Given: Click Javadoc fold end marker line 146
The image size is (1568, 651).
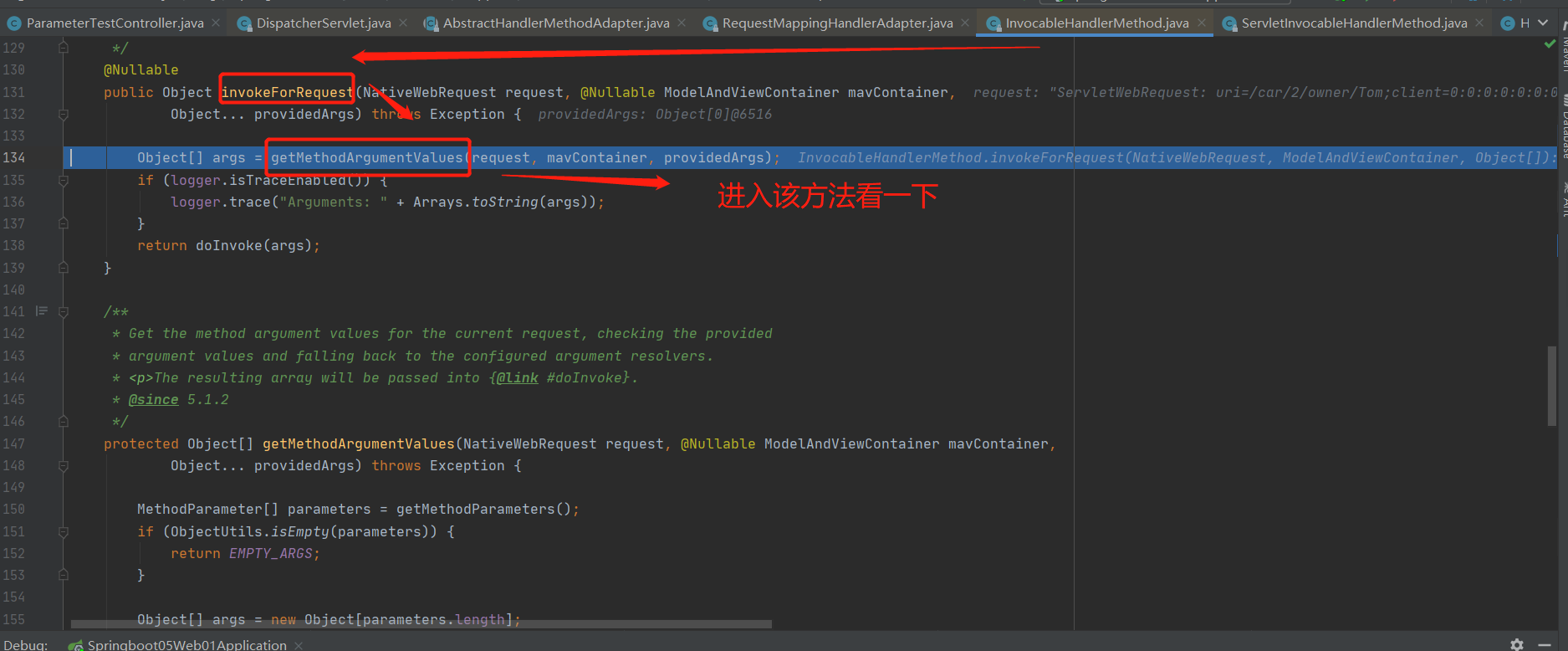Looking at the screenshot, I should click(64, 421).
